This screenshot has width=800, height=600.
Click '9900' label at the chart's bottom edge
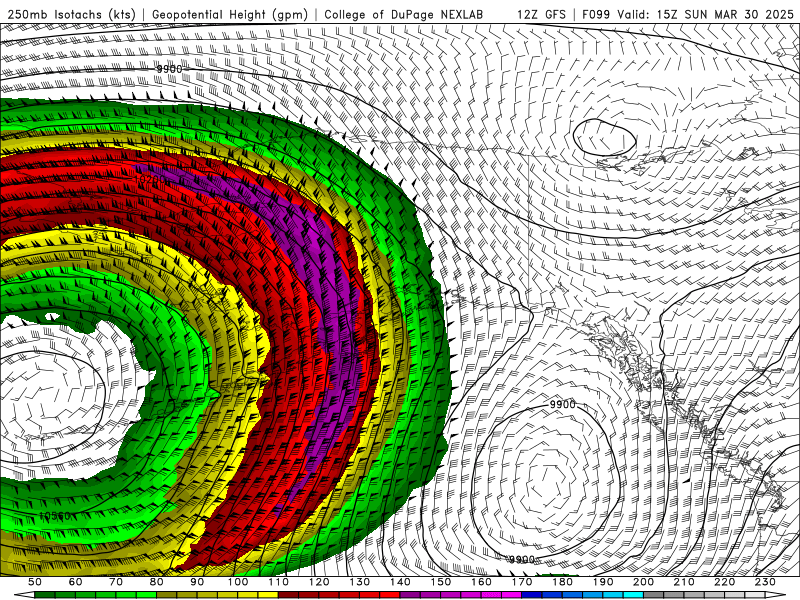(522, 559)
